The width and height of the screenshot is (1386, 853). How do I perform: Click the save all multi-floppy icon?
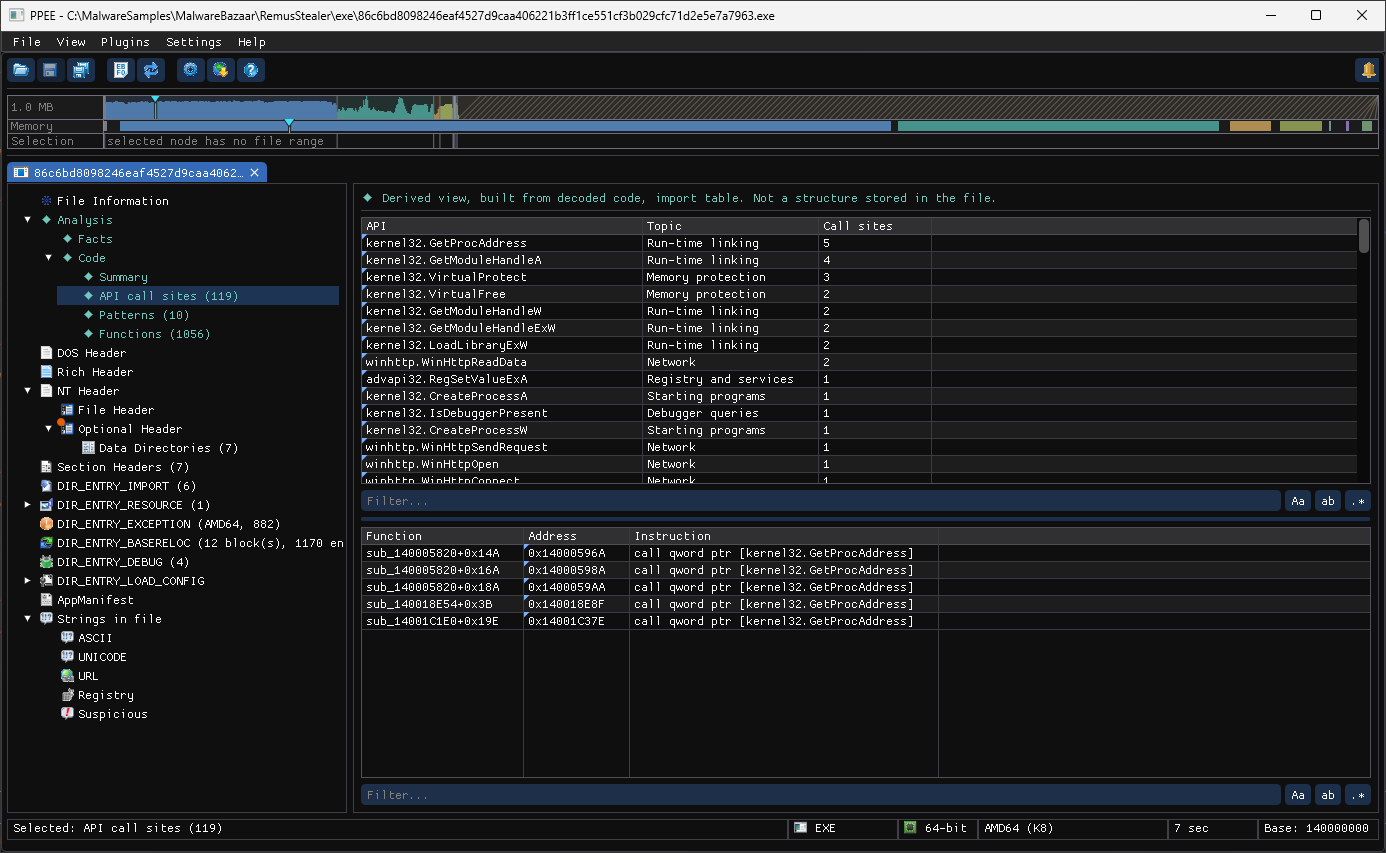80,70
